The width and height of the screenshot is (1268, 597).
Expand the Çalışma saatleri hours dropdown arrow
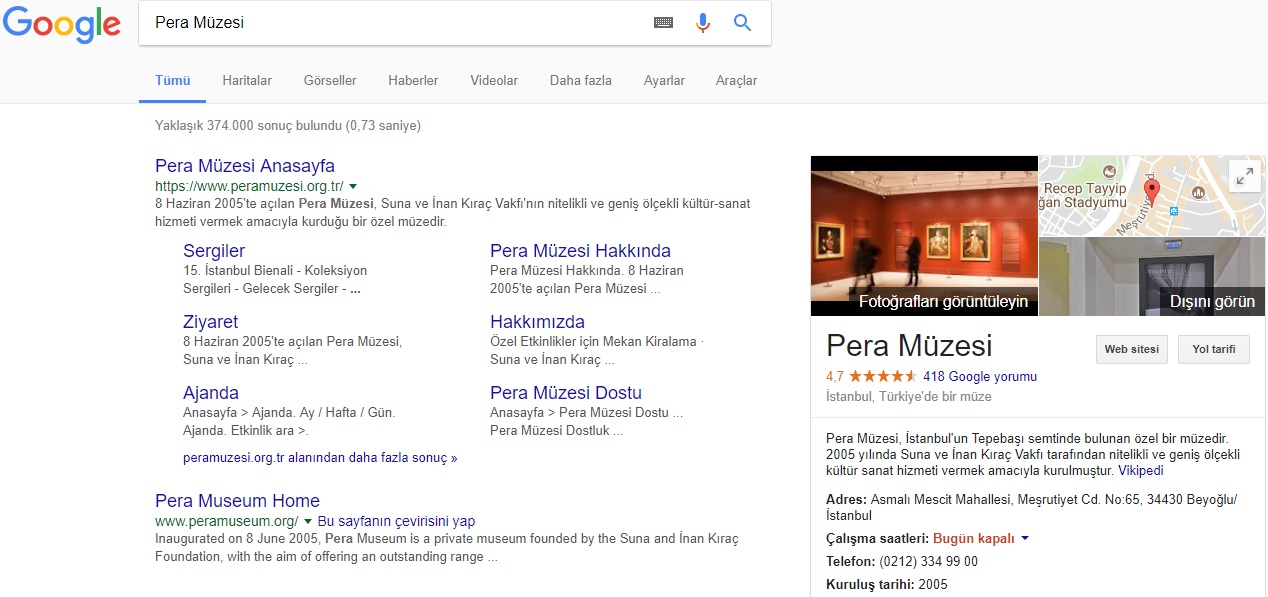[1025, 538]
